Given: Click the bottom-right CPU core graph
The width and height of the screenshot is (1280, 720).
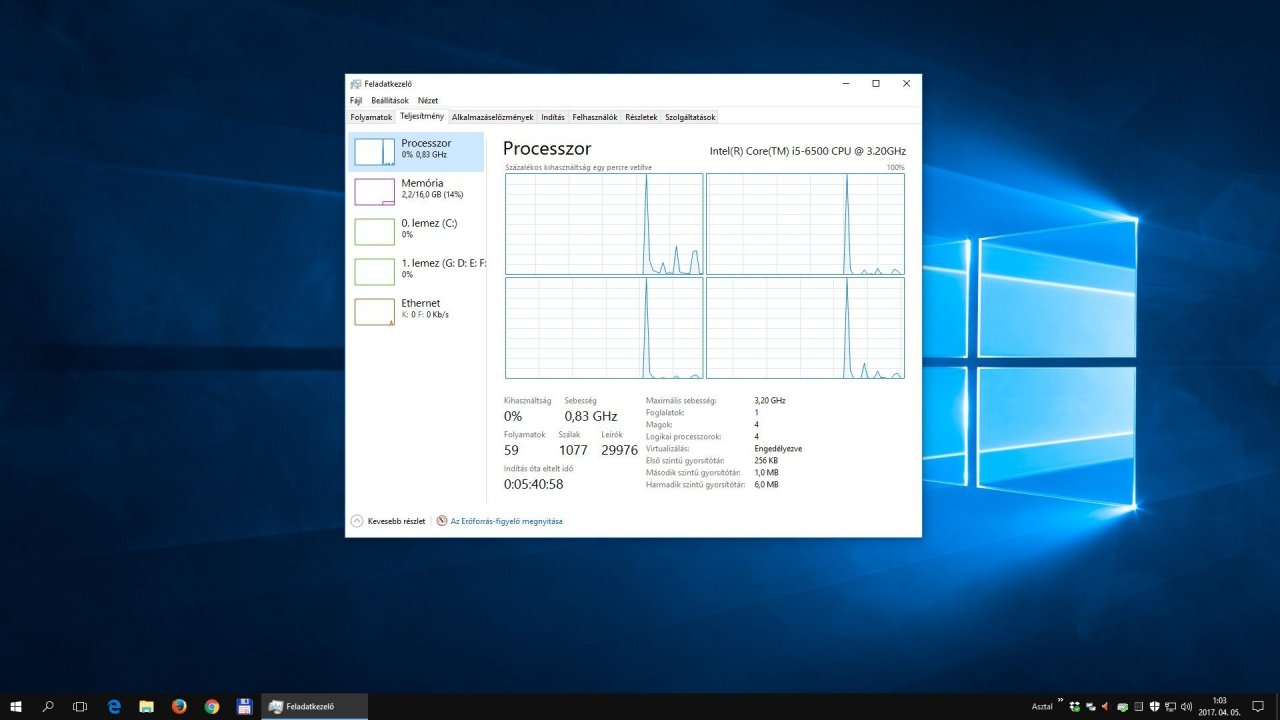Looking at the screenshot, I should pos(805,328).
